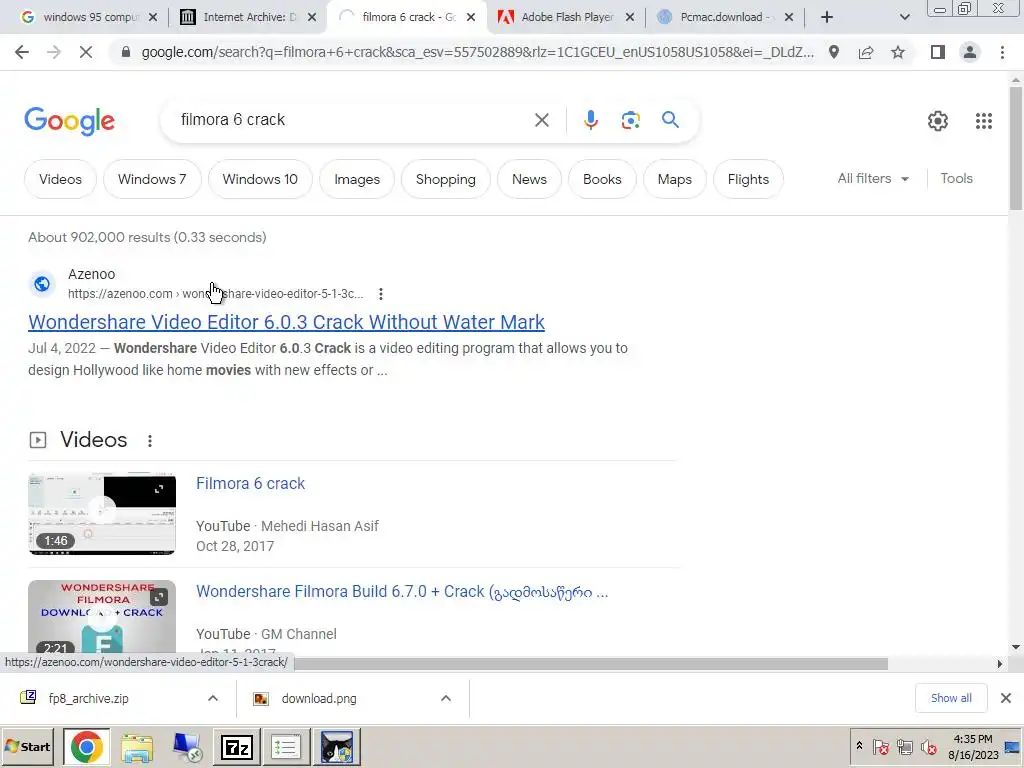Open the cat icon taskbar app
This screenshot has height=768, width=1024.
[336, 747]
